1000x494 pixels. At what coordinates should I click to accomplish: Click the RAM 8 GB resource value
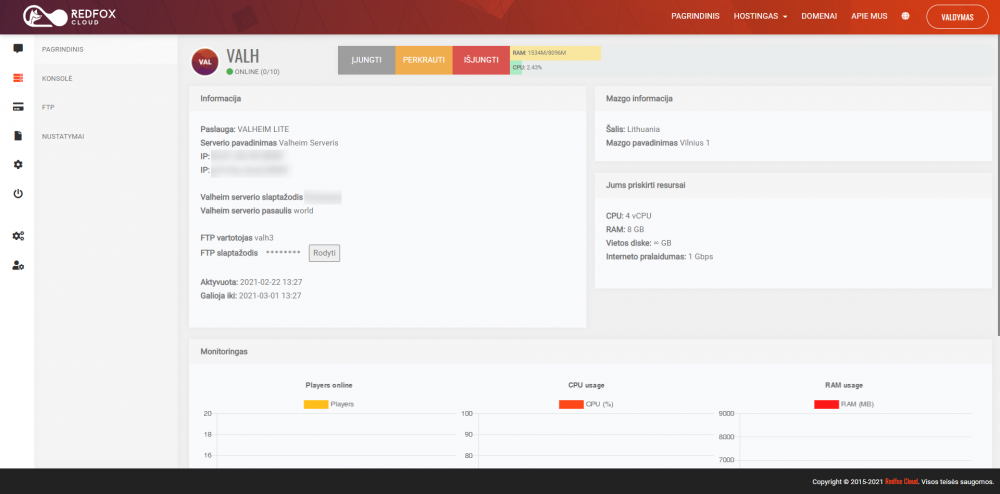point(635,229)
